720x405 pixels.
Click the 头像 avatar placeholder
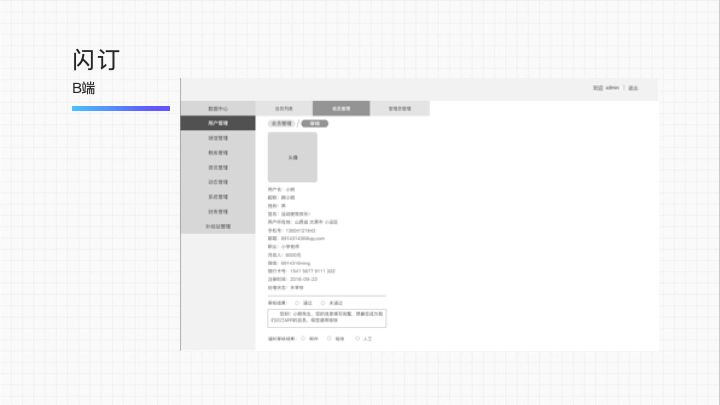[x=292, y=157]
